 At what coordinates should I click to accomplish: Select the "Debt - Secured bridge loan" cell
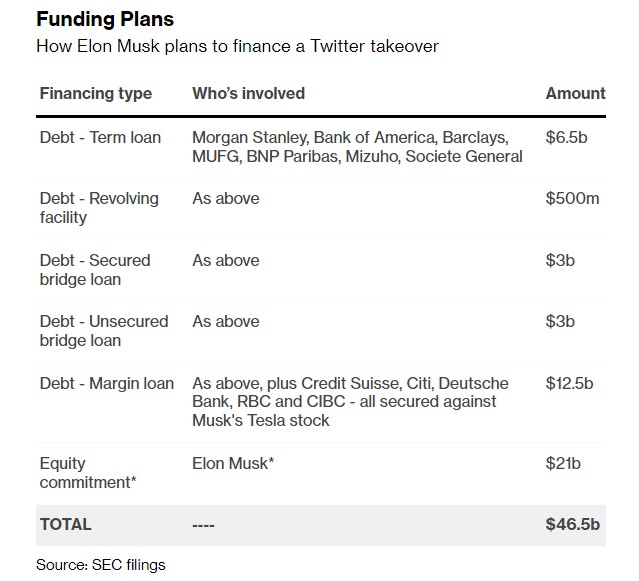pyautogui.click(x=95, y=270)
